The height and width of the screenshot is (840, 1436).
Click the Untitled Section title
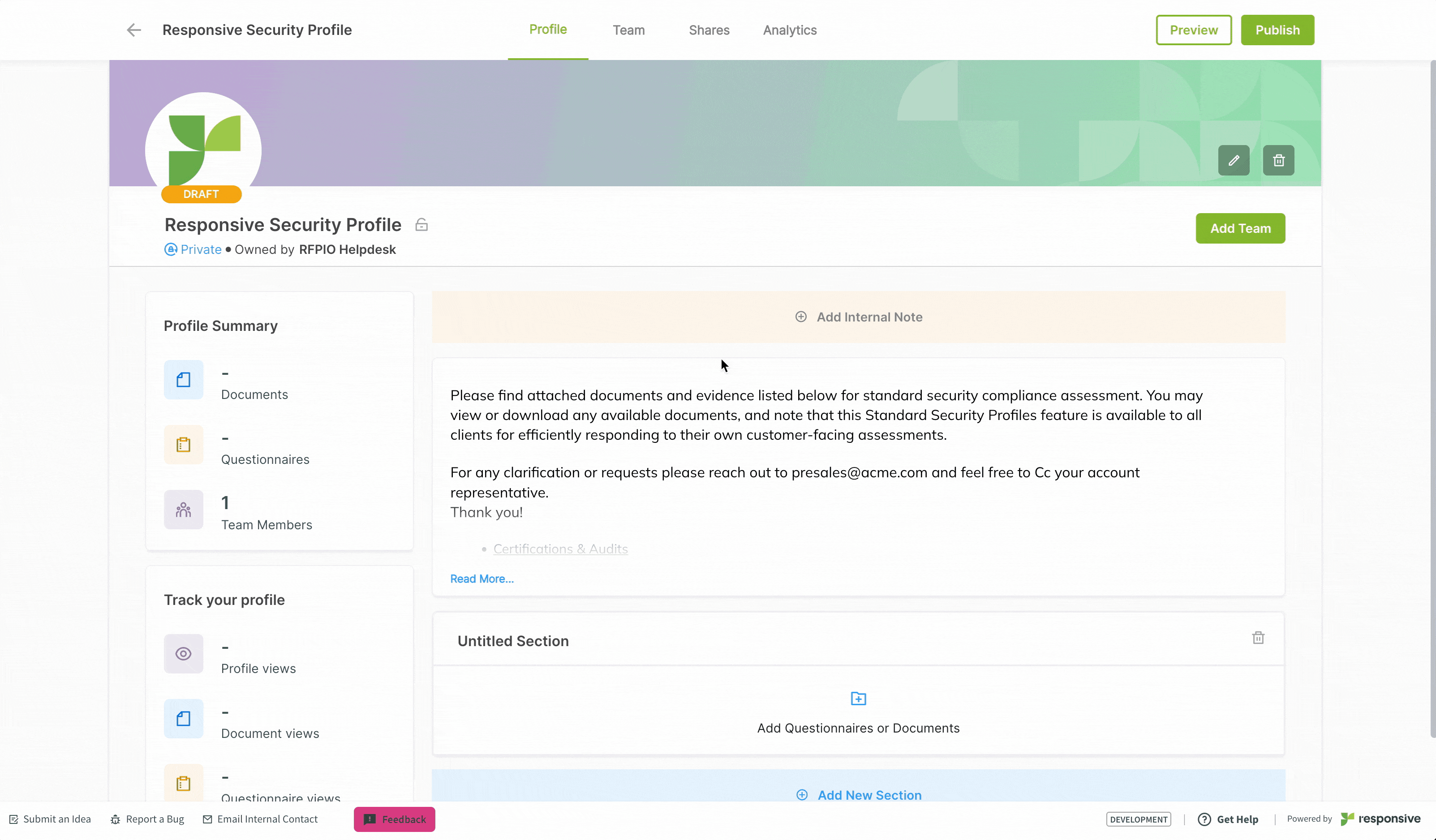click(x=513, y=641)
